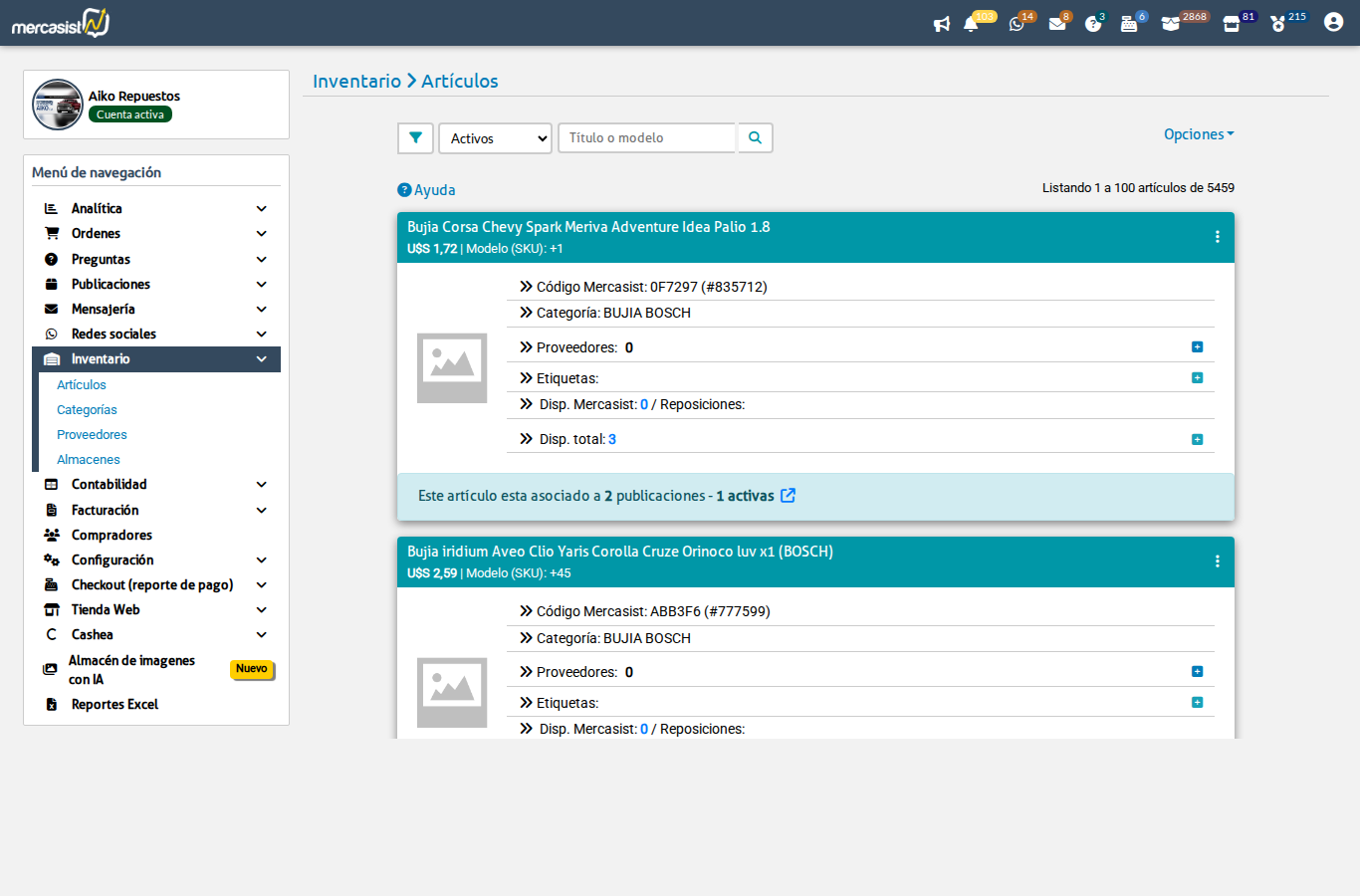Select Proveedores in the sidebar
The height and width of the screenshot is (896, 1360).
(92, 434)
